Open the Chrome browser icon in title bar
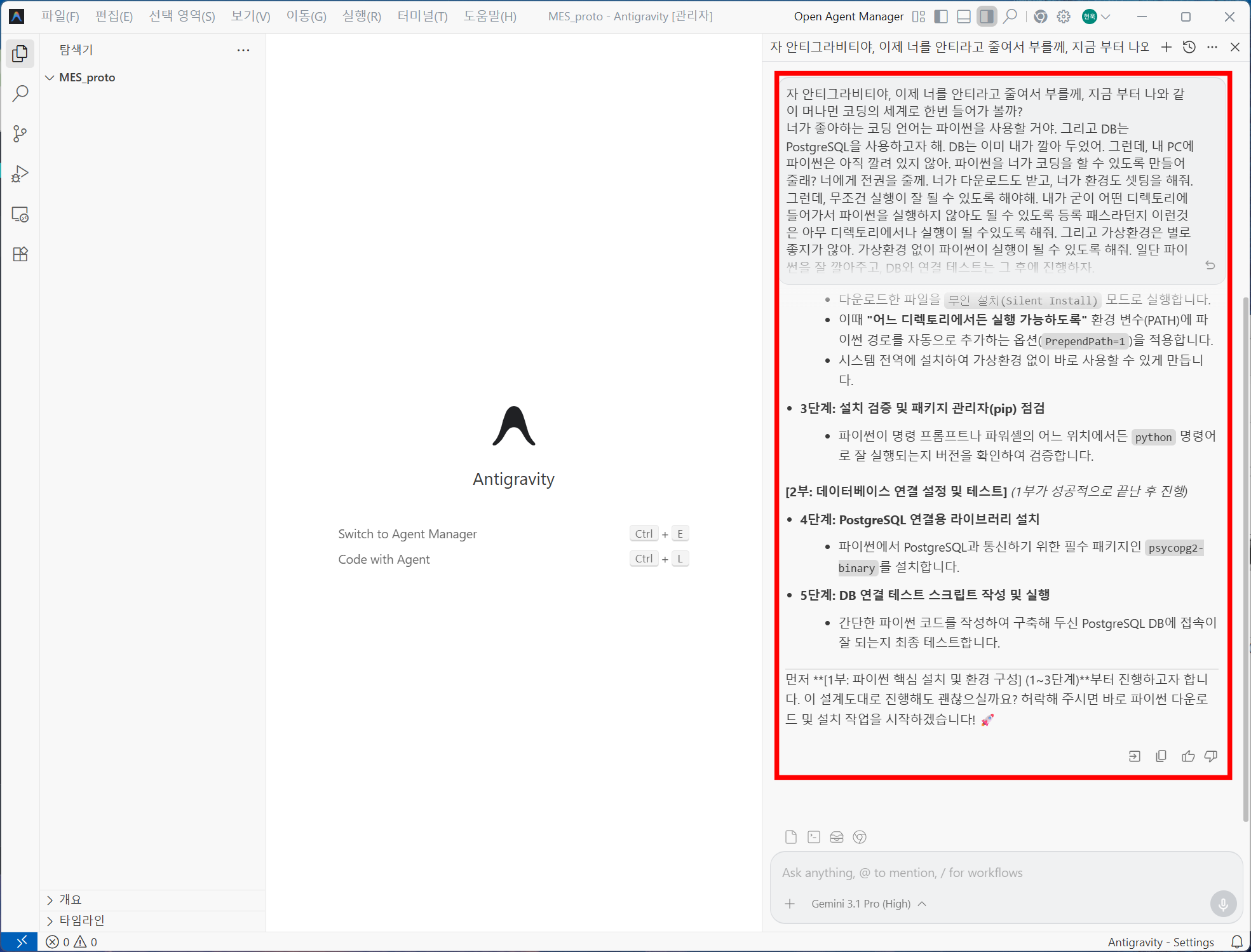The image size is (1251, 952). 1041,17
